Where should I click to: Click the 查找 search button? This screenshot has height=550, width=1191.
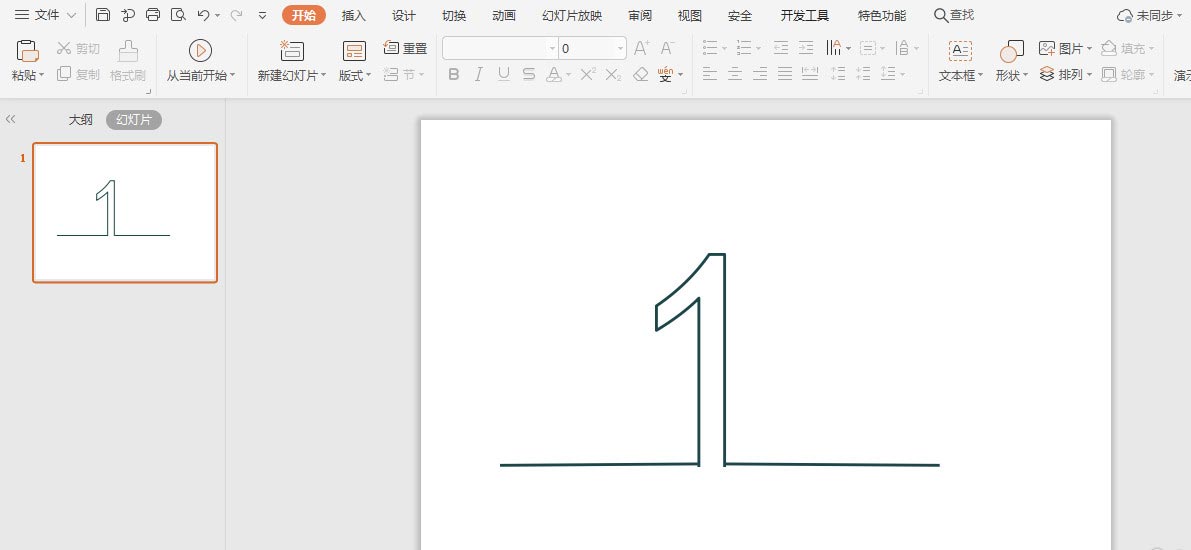click(x=954, y=15)
